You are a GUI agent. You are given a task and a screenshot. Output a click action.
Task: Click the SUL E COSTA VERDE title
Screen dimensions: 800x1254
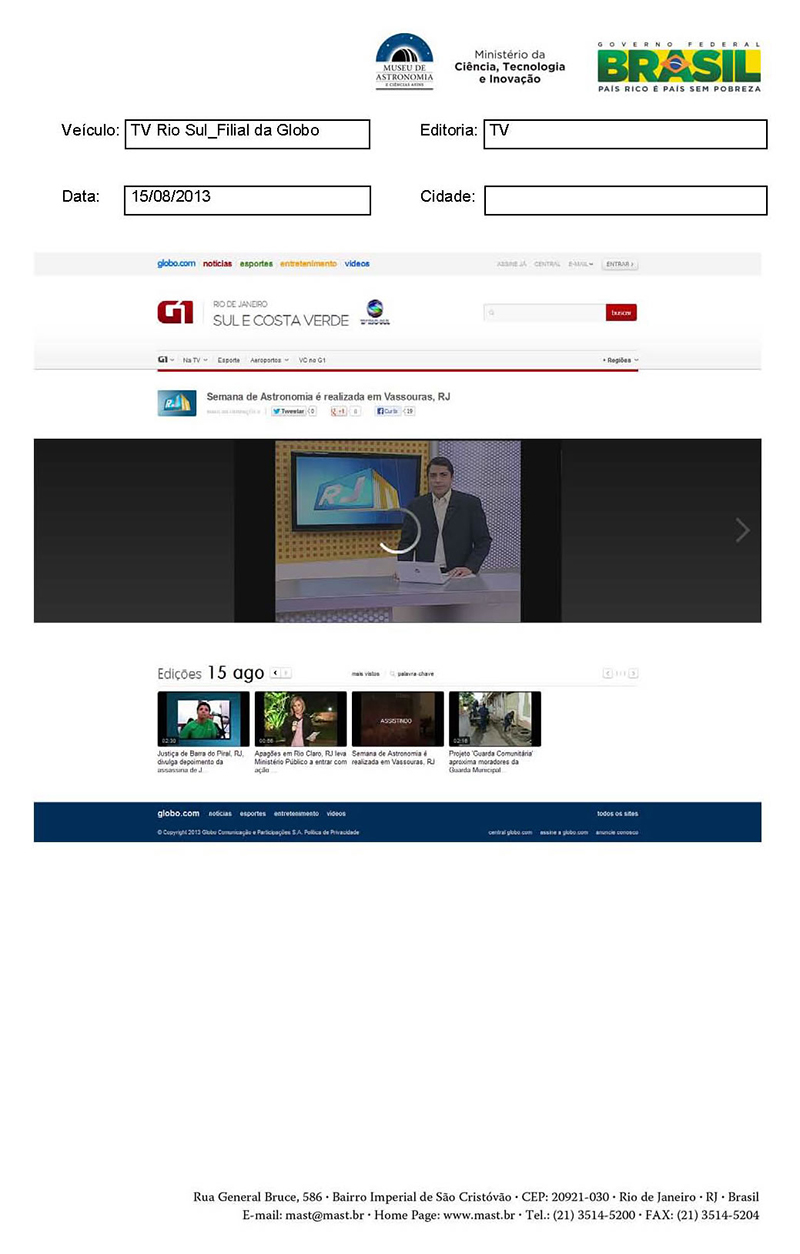[x=281, y=320]
